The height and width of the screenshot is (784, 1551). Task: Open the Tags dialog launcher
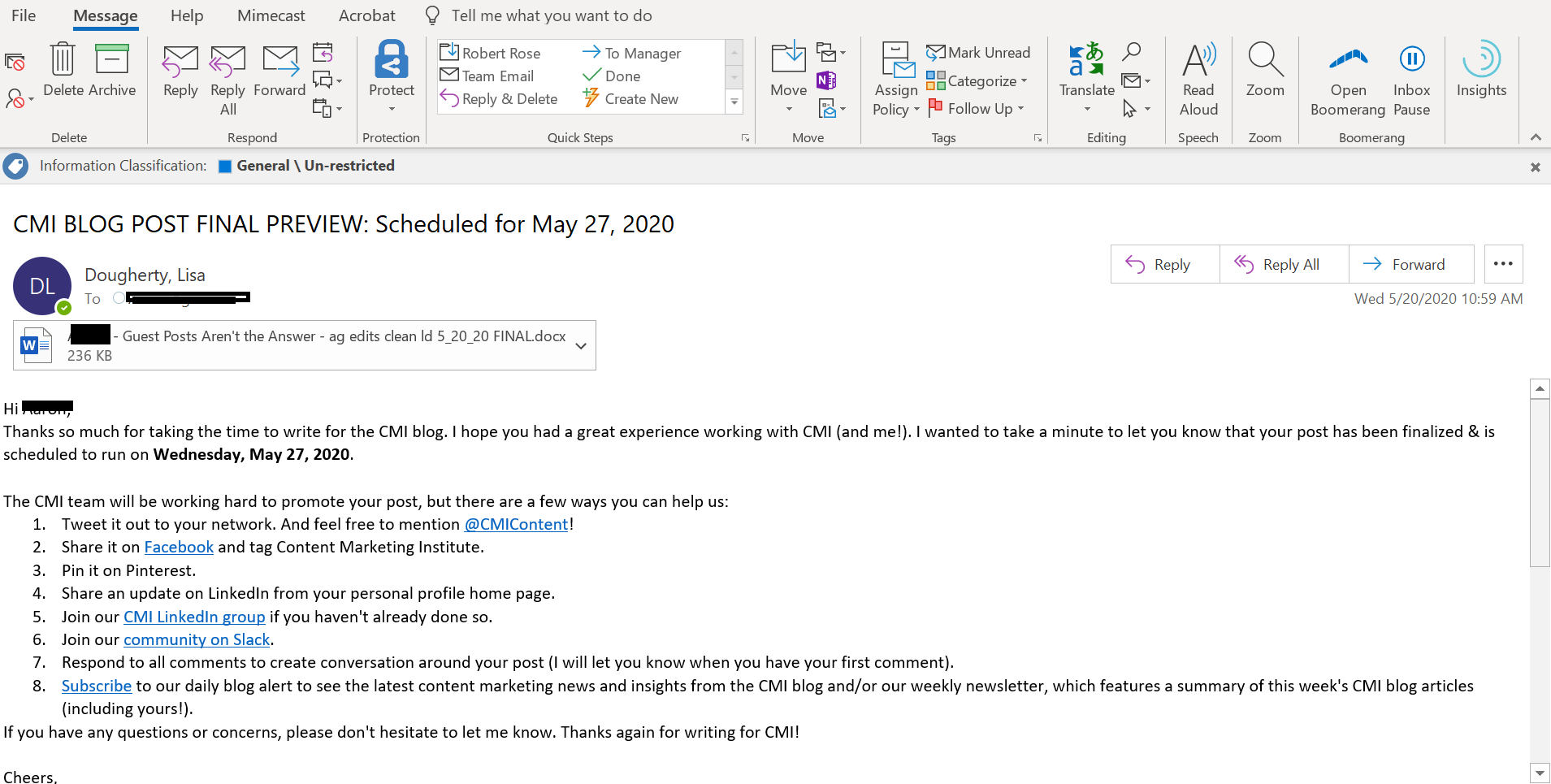click(1038, 138)
